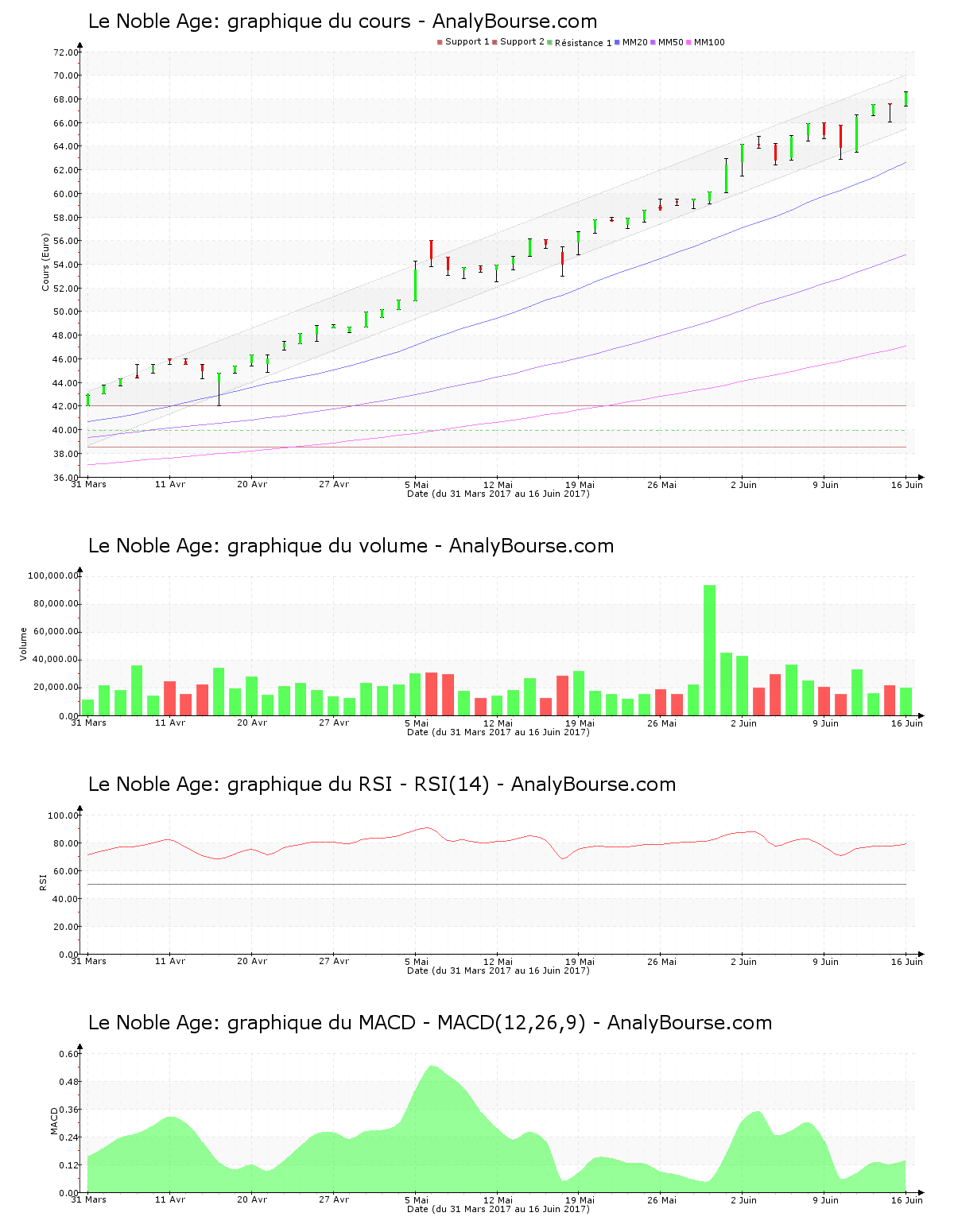Image resolution: width=954 pixels, height=1232 pixels.
Task: Click the tall red candlestick after 5 Mai
Action: click(431, 253)
